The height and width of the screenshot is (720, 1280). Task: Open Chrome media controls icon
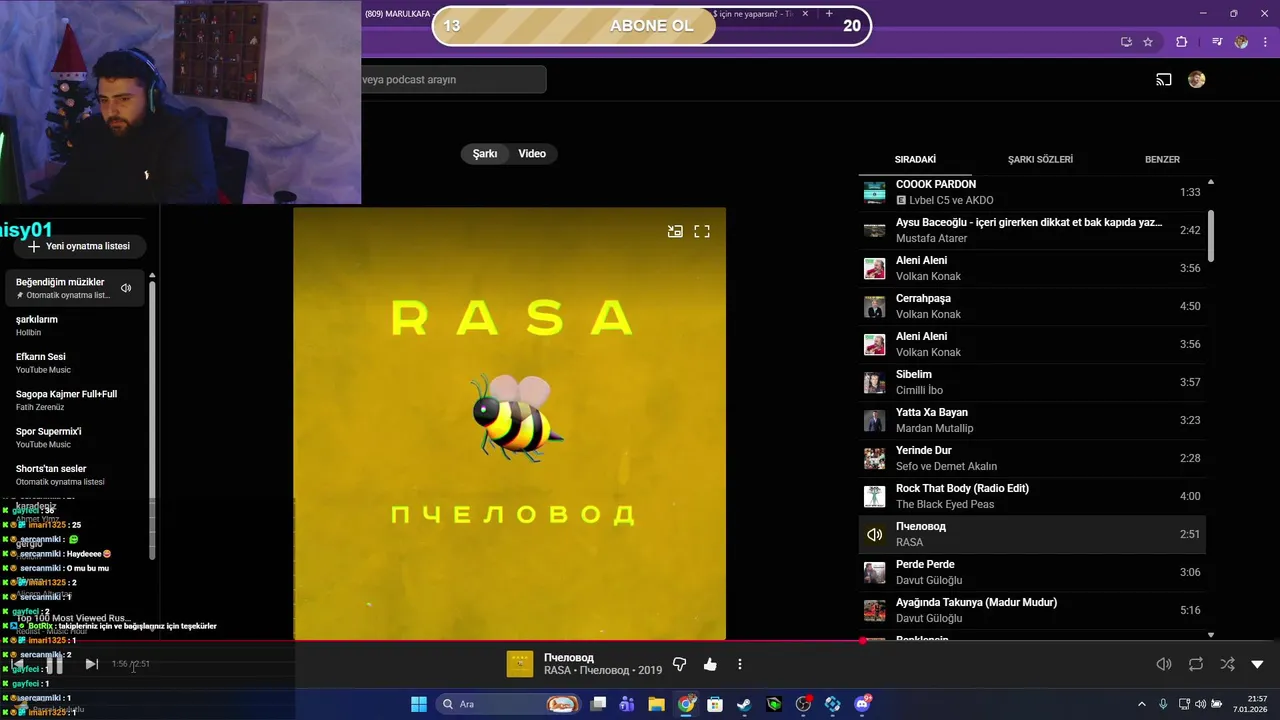coord(1217,42)
